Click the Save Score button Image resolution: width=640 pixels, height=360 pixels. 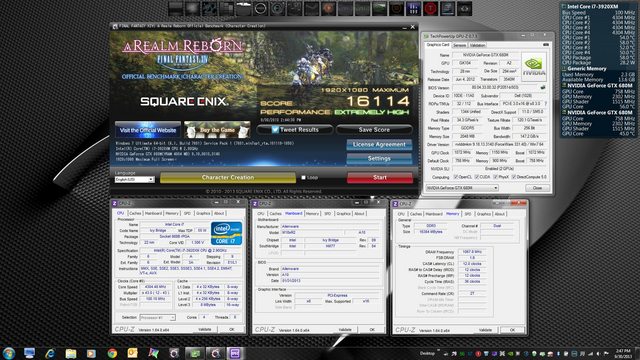tap(374, 130)
